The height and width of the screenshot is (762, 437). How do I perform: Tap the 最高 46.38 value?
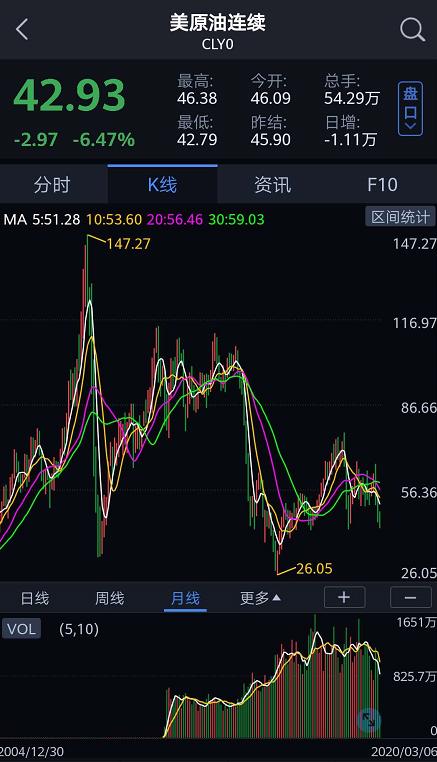(197, 99)
